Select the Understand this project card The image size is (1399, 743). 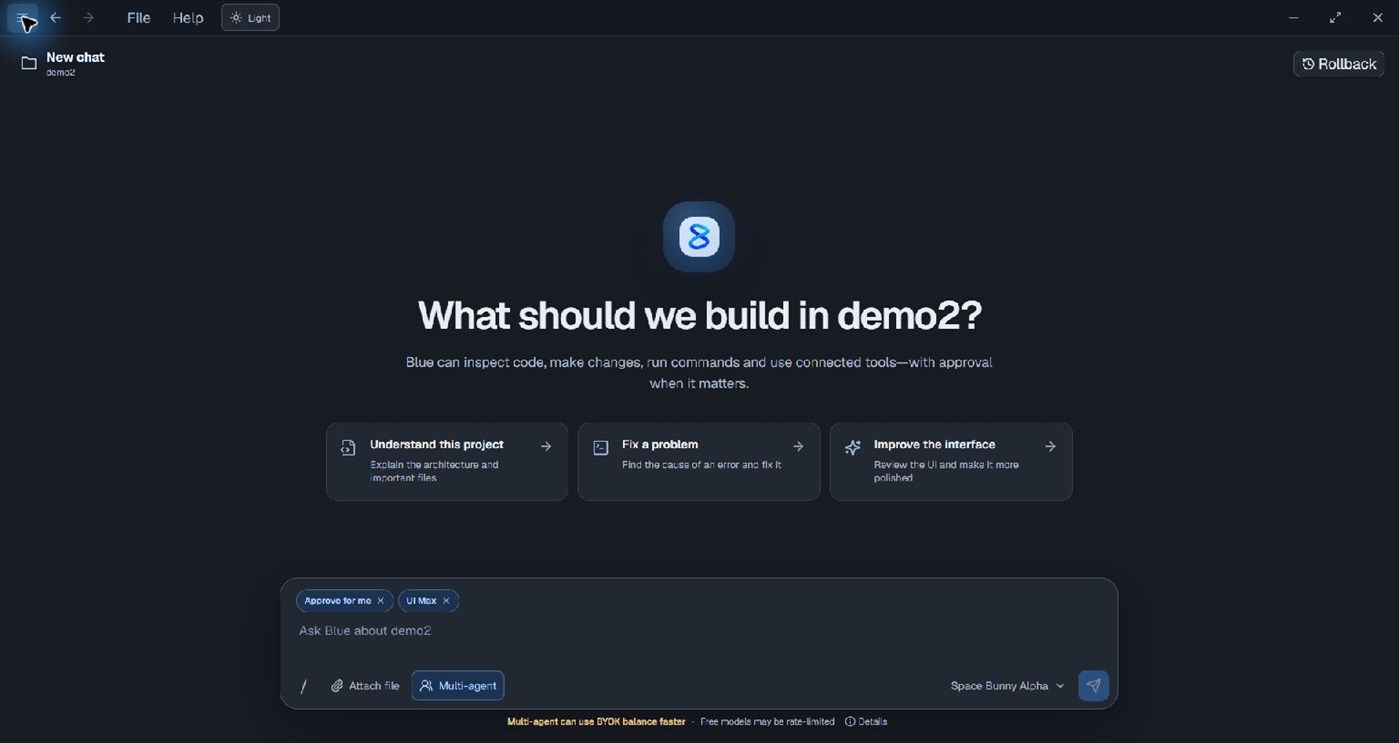(447, 461)
